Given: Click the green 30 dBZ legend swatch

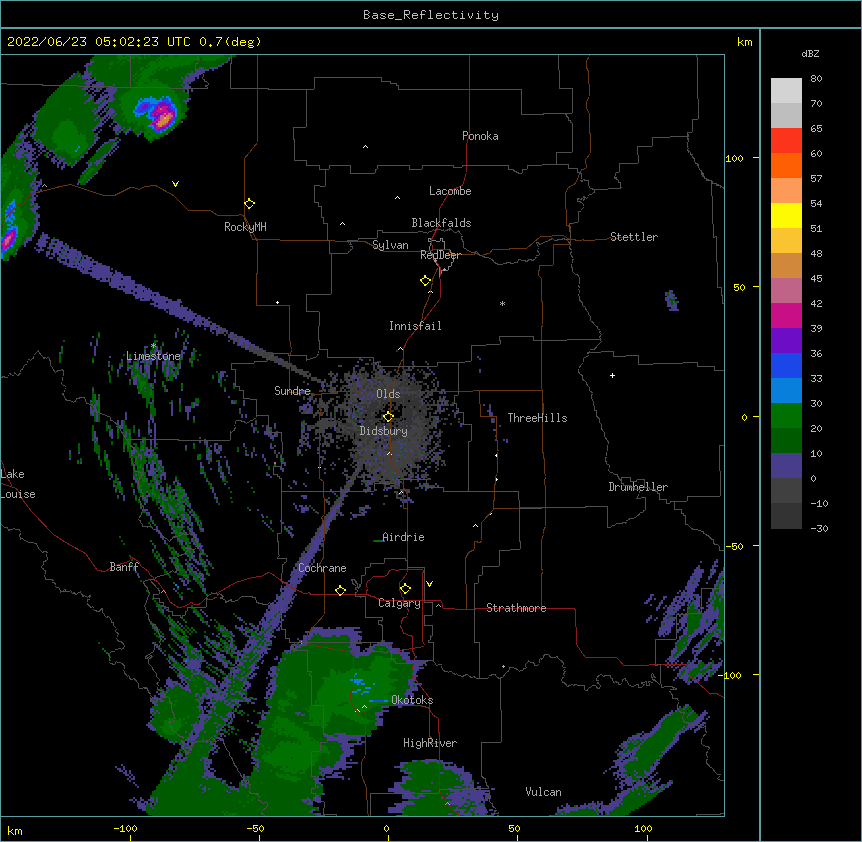Looking at the screenshot, I should [x=786, y=416].
